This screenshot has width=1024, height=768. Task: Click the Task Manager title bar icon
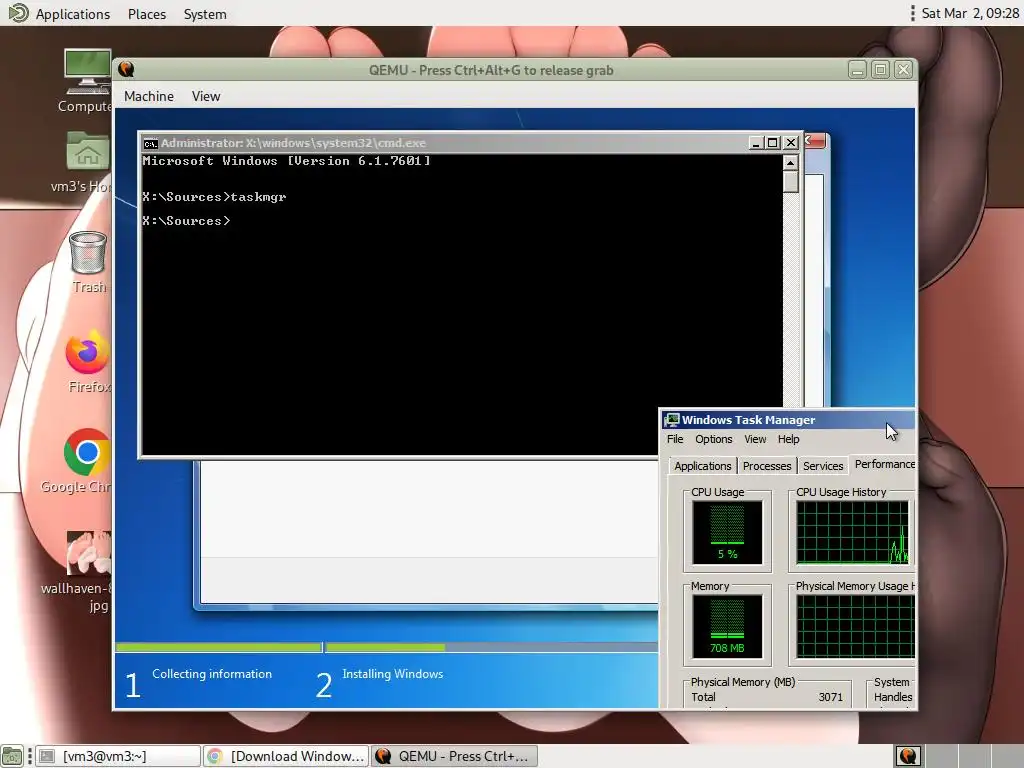coord(671,420)
